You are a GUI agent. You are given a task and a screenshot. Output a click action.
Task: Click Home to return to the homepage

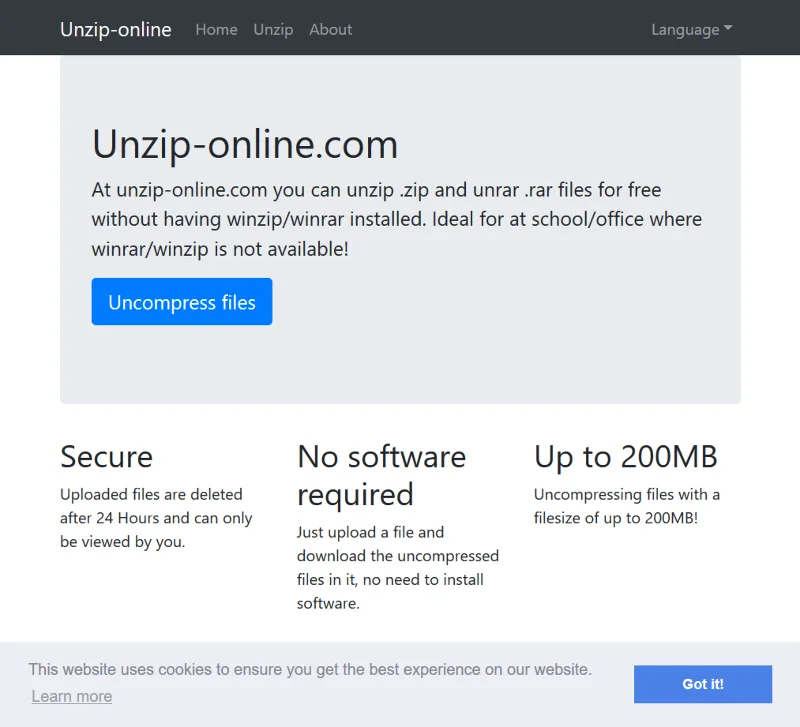[216, 30]
